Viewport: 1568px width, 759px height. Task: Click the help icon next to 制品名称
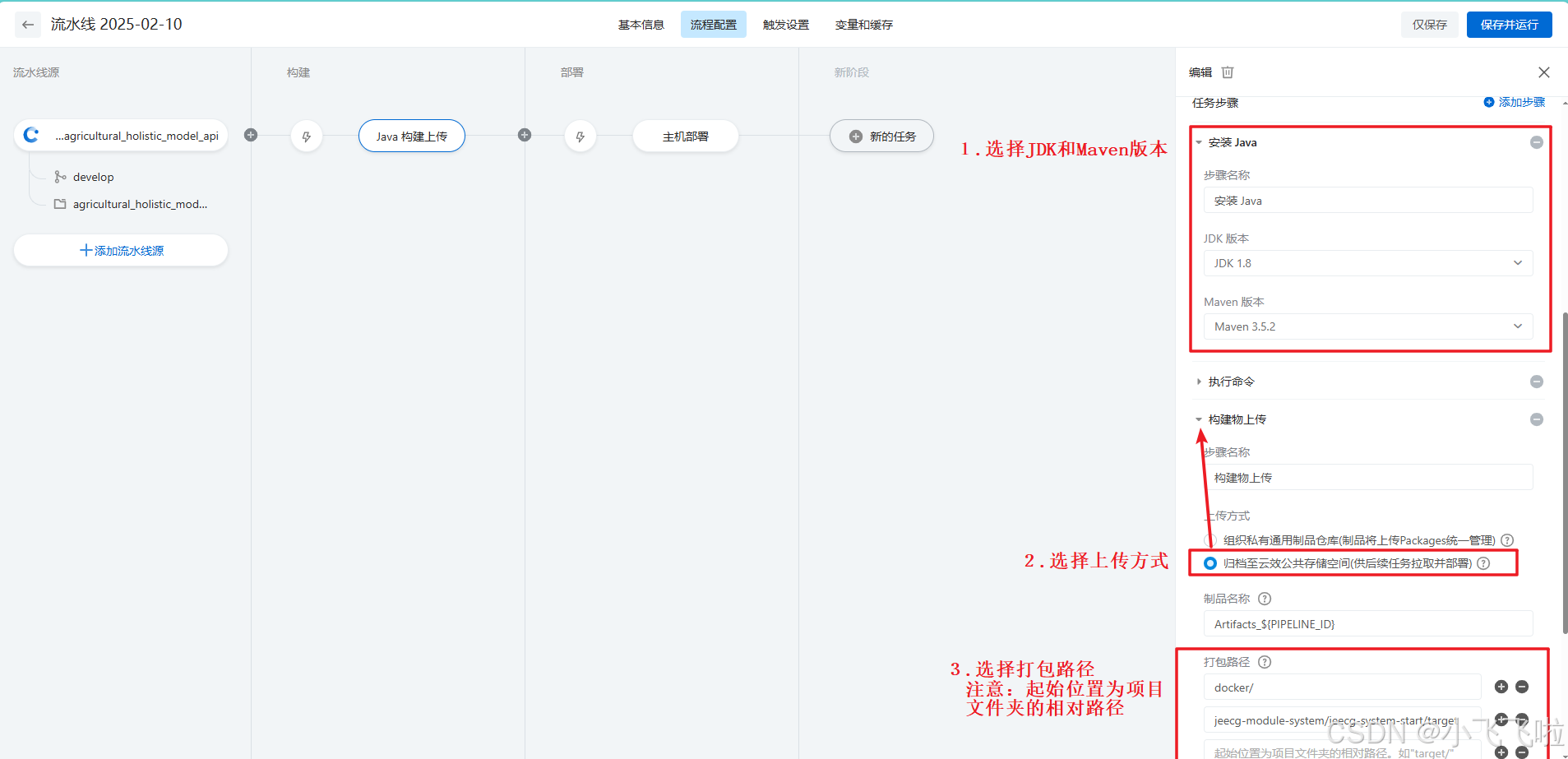pos(1265,599)
